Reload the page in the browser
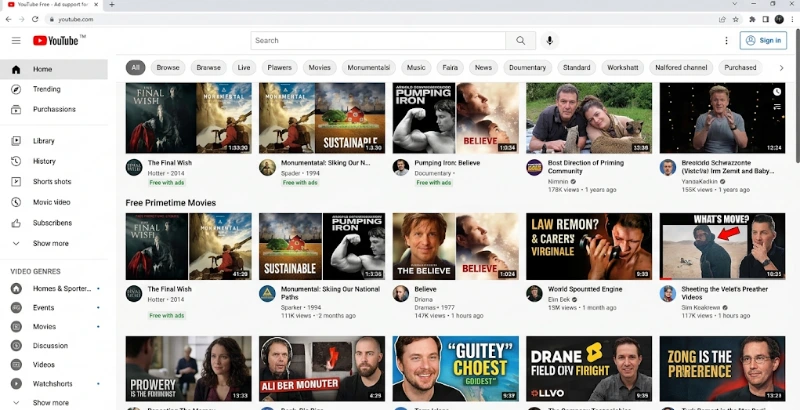This screenshot has height=410, width=800. [x=35, y=19]
